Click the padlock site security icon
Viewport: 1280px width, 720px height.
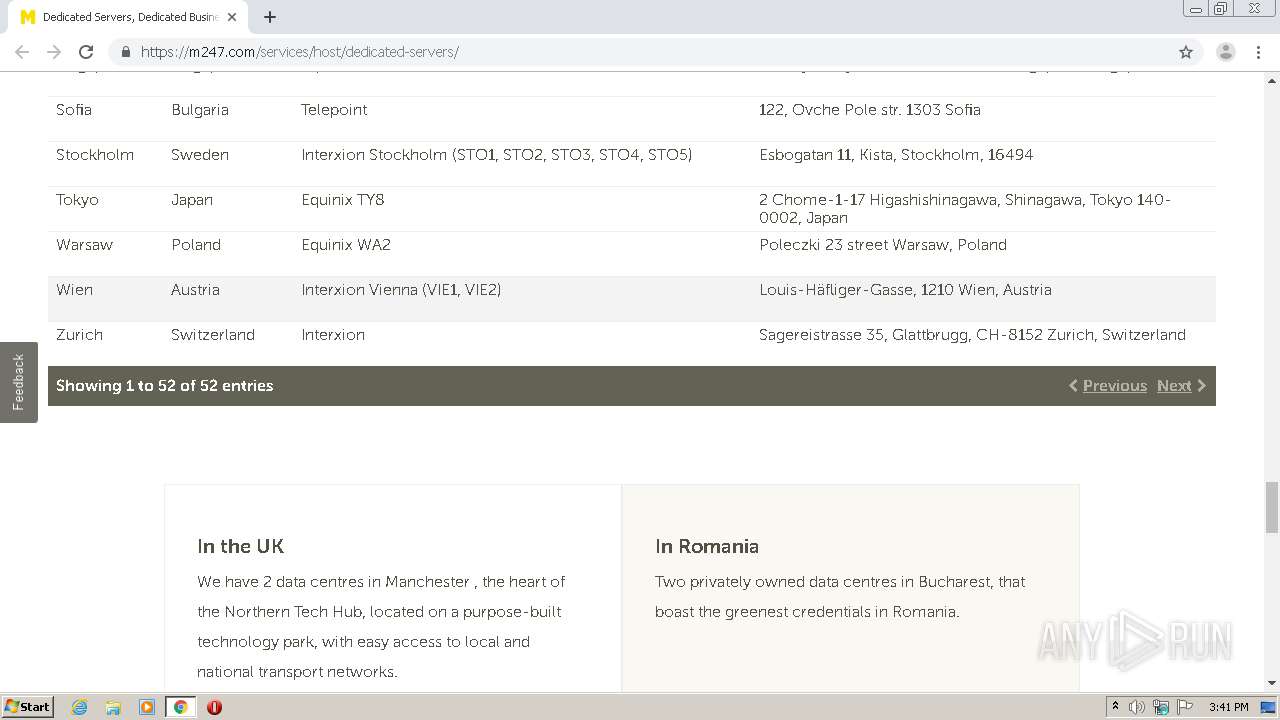tap(125, 52)
